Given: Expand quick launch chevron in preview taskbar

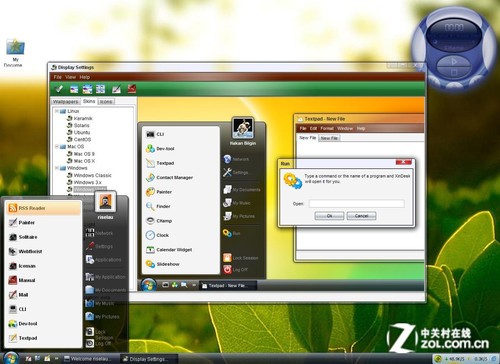Looking at the screenshot, I should pyautogui.click(x=194, y=285).
